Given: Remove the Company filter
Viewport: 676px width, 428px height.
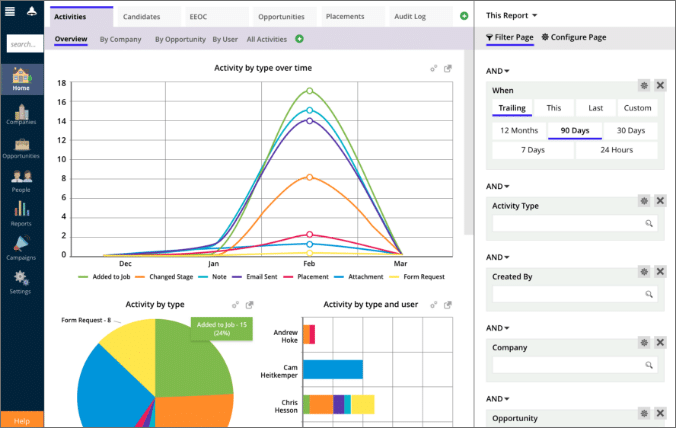Looking at the screenshot, I should [660, 342].
